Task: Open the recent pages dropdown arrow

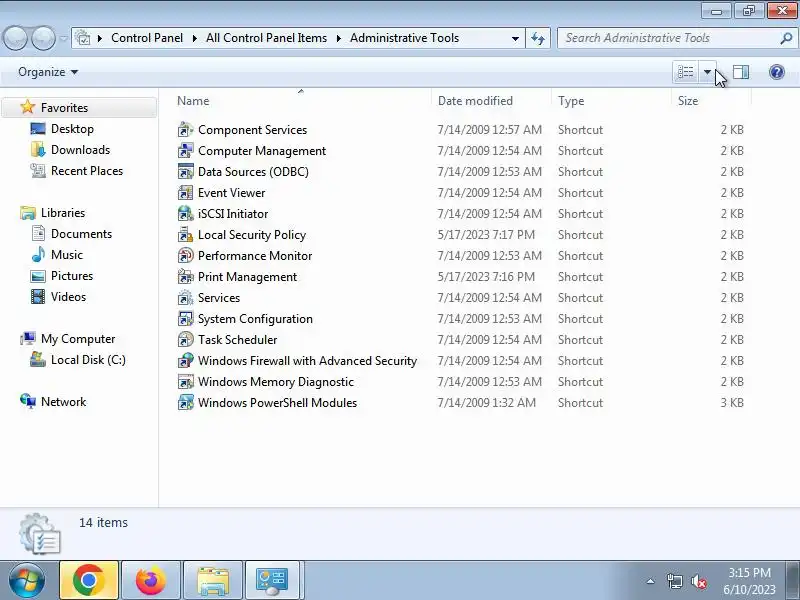Action: point(63,38)
